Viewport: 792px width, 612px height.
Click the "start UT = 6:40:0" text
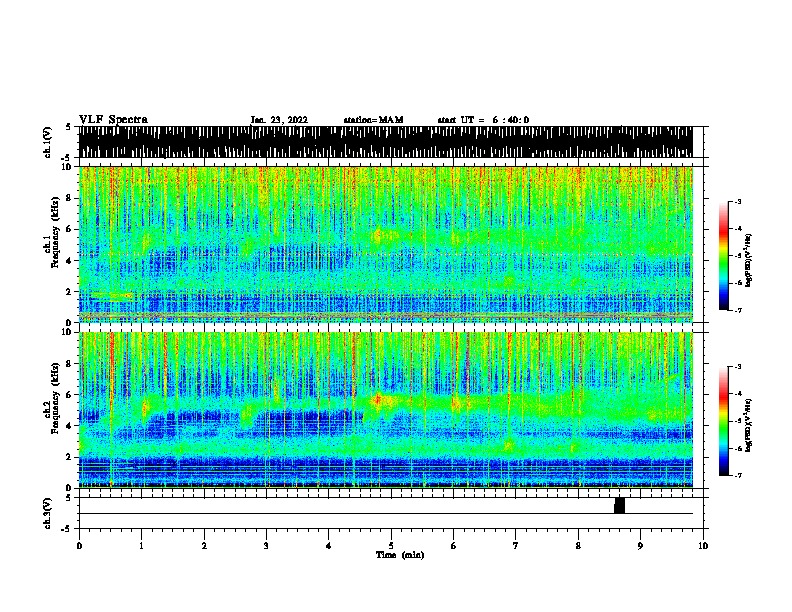[x=483, y=120]
